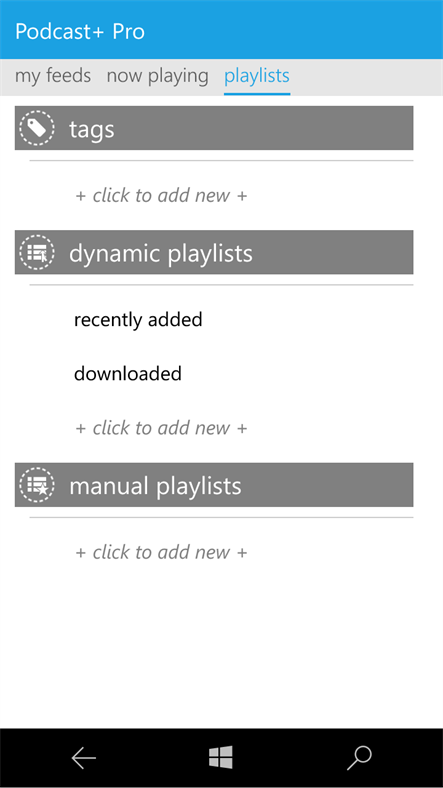Collapse the tags section header
443x788 pixels.
click(x=214, y=128)
